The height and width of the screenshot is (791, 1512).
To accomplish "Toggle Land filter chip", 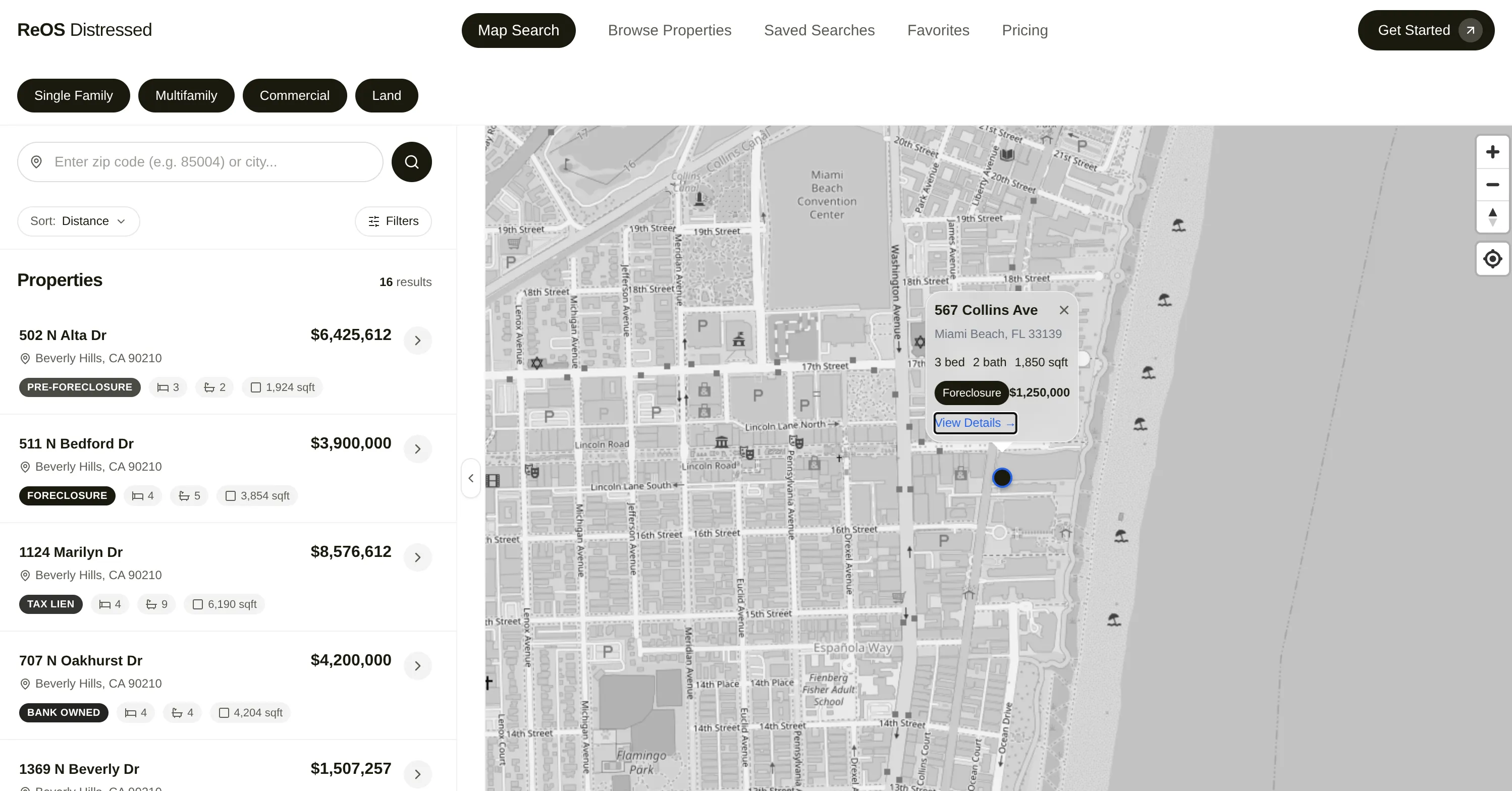I will tap(387, 96).
